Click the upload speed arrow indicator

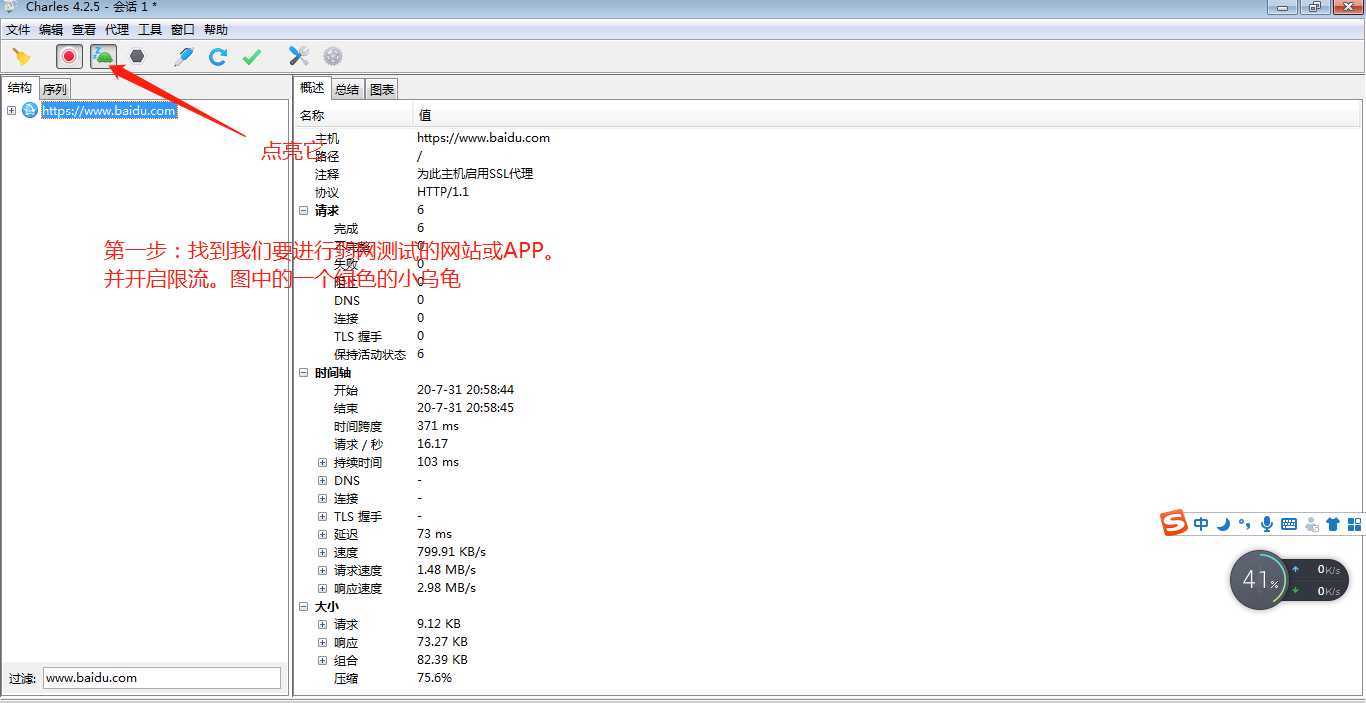click(1296, 569)
